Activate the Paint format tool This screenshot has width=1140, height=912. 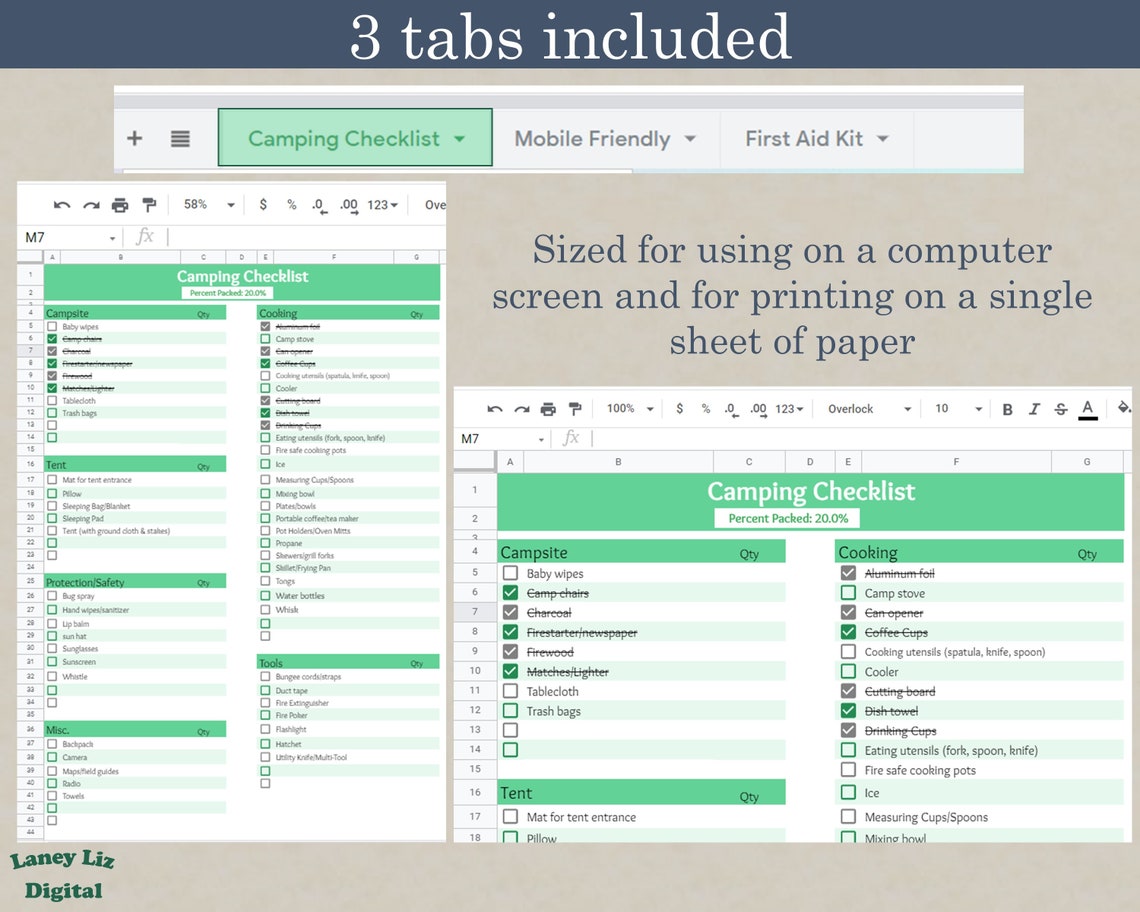pos(576,408)
